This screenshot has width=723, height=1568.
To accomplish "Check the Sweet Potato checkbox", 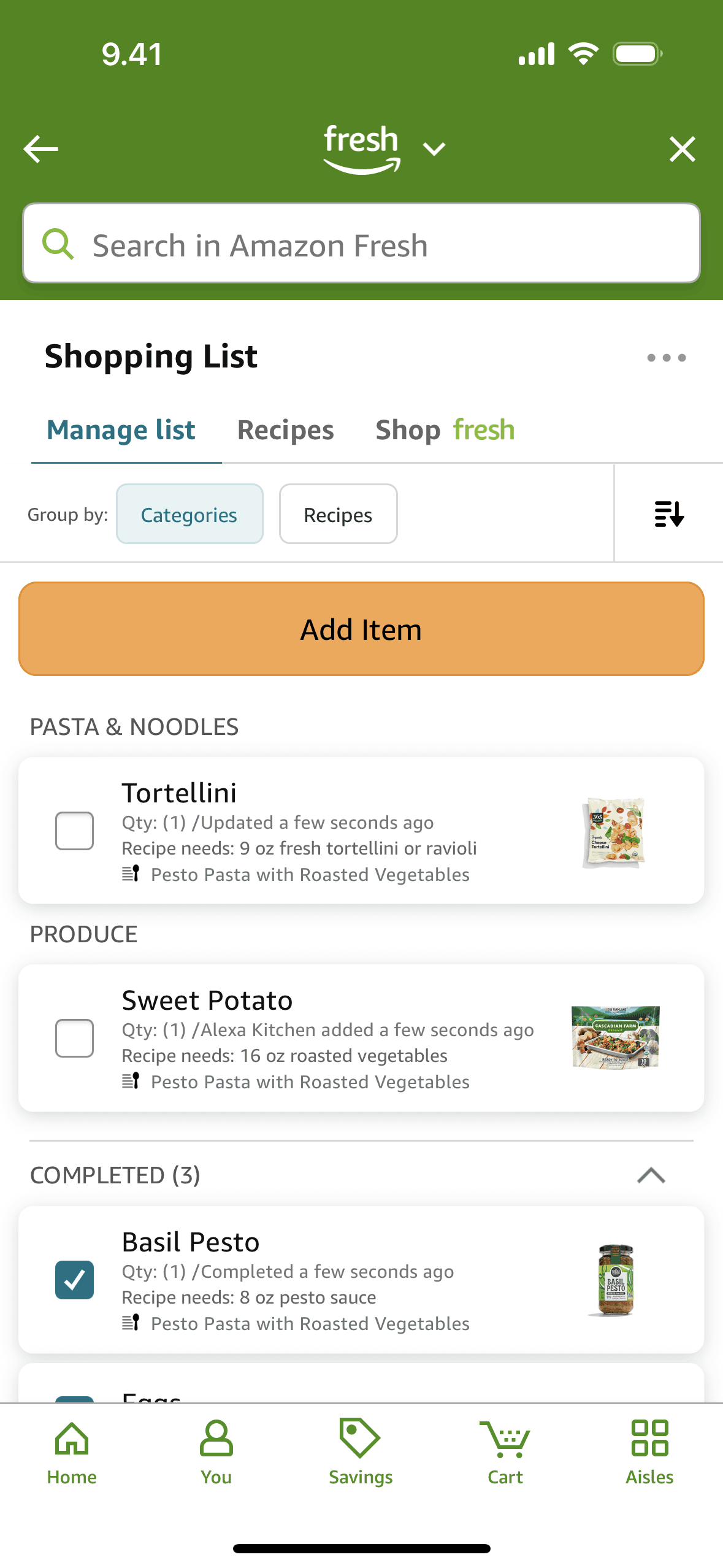I will (x=74, y=1038).
